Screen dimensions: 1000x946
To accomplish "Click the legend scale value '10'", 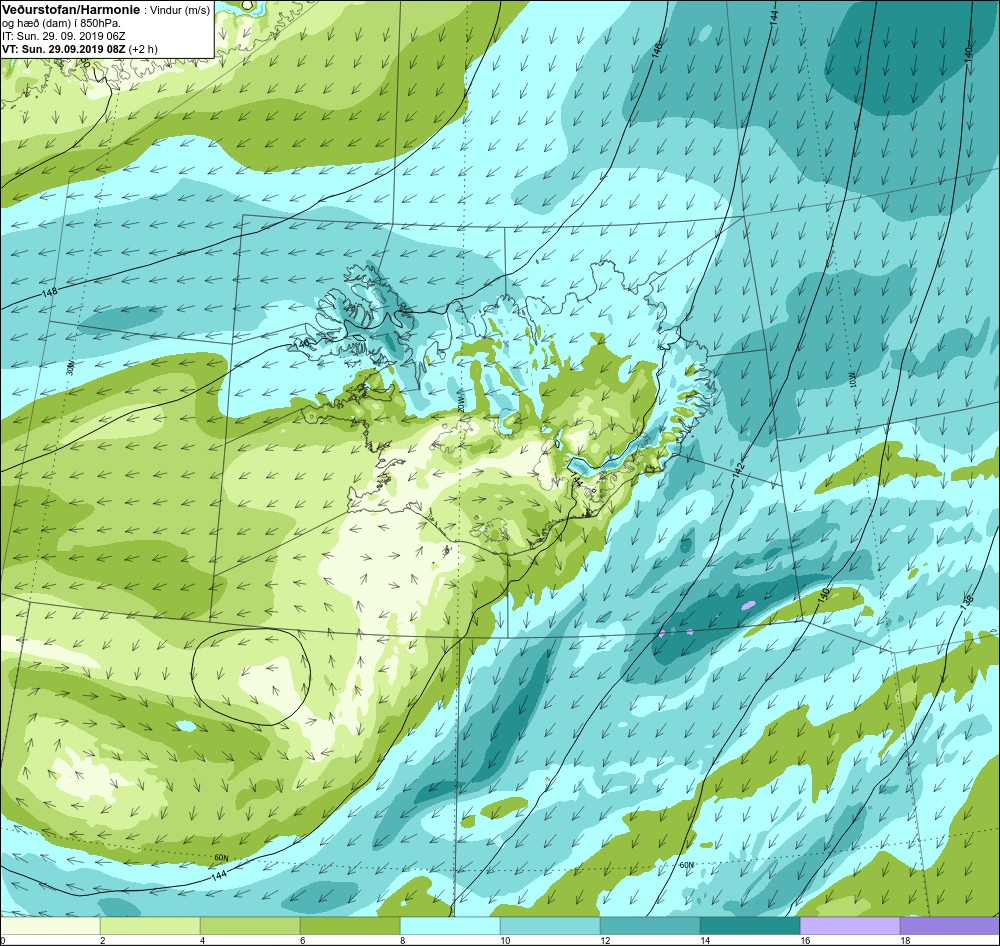I will (505, 940).
